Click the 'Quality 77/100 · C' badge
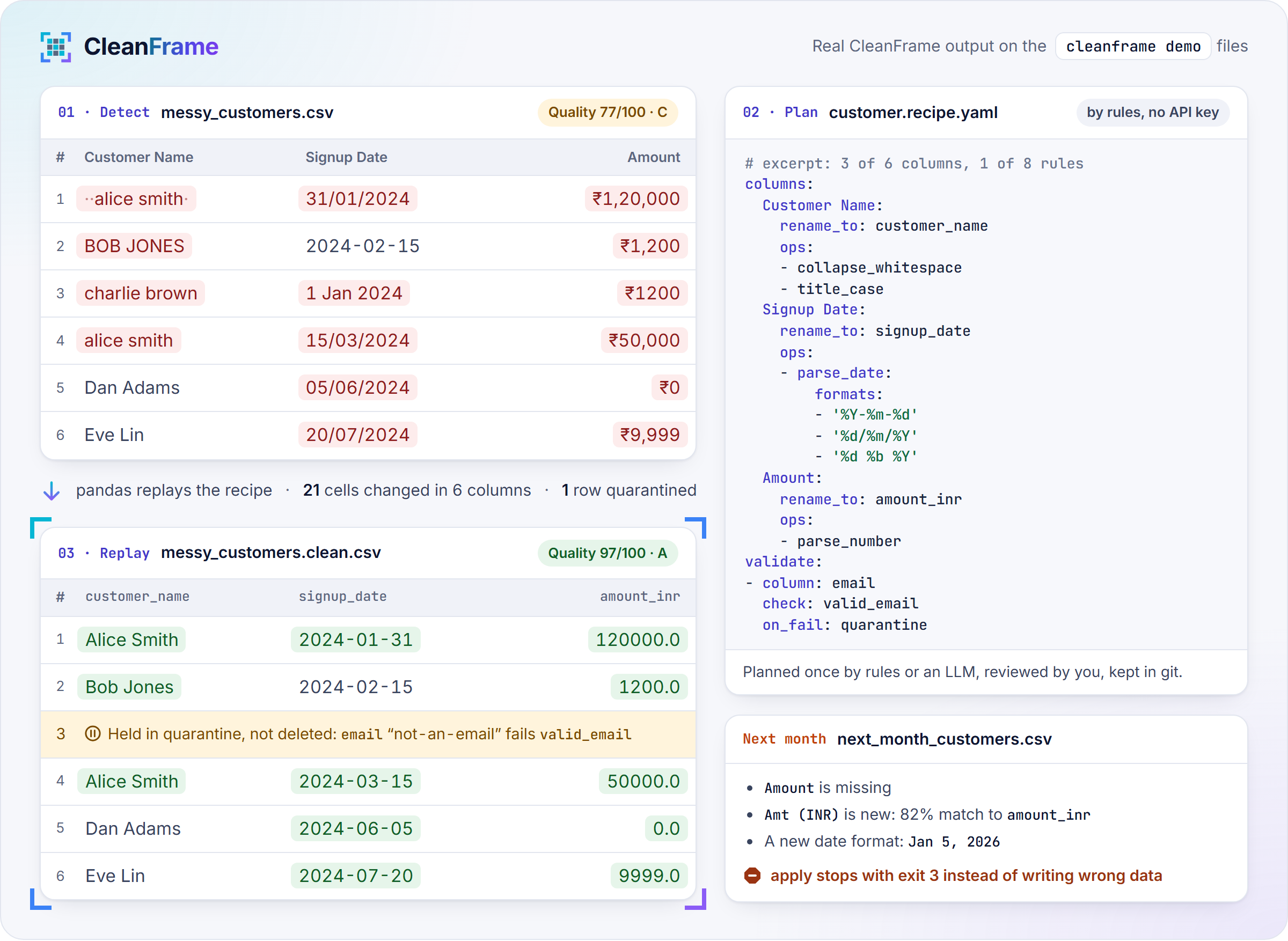 point(608,112)
